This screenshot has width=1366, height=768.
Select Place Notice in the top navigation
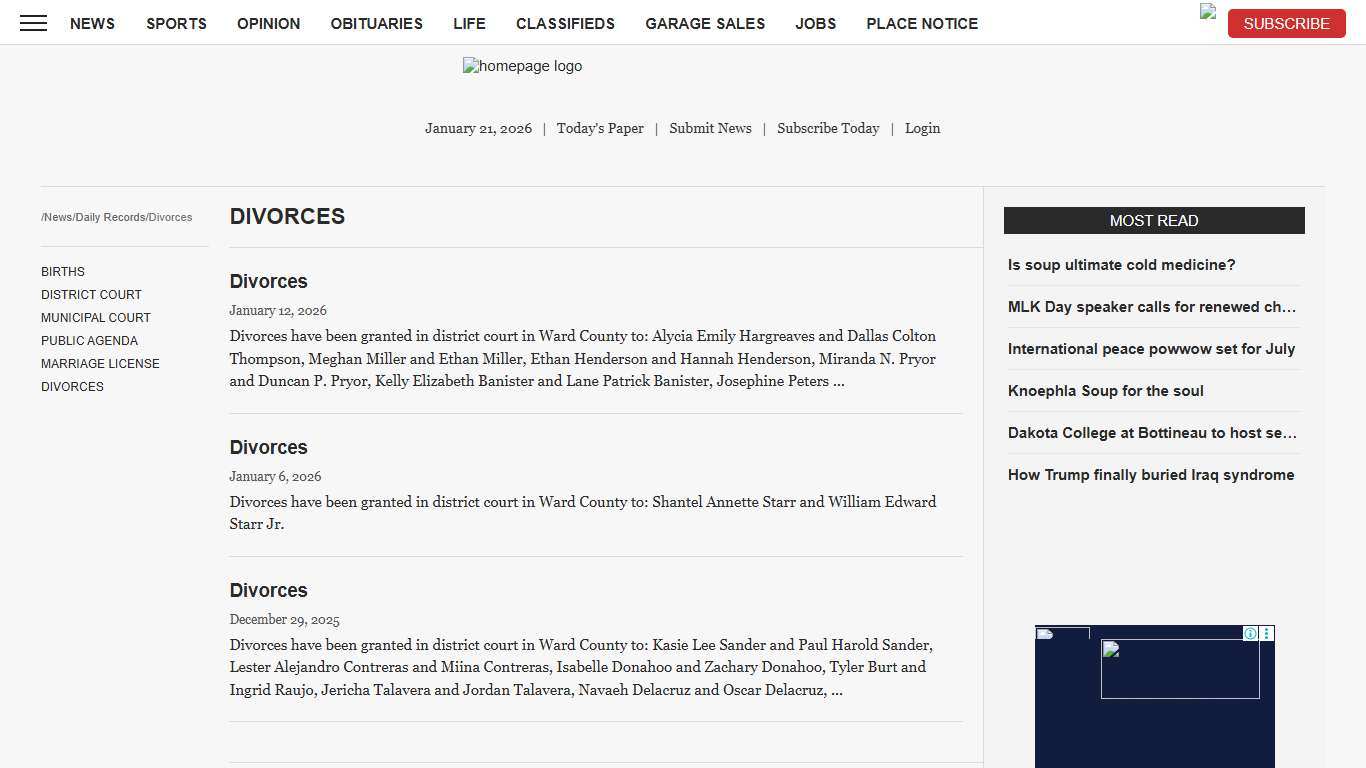click(x=922, y=23)
